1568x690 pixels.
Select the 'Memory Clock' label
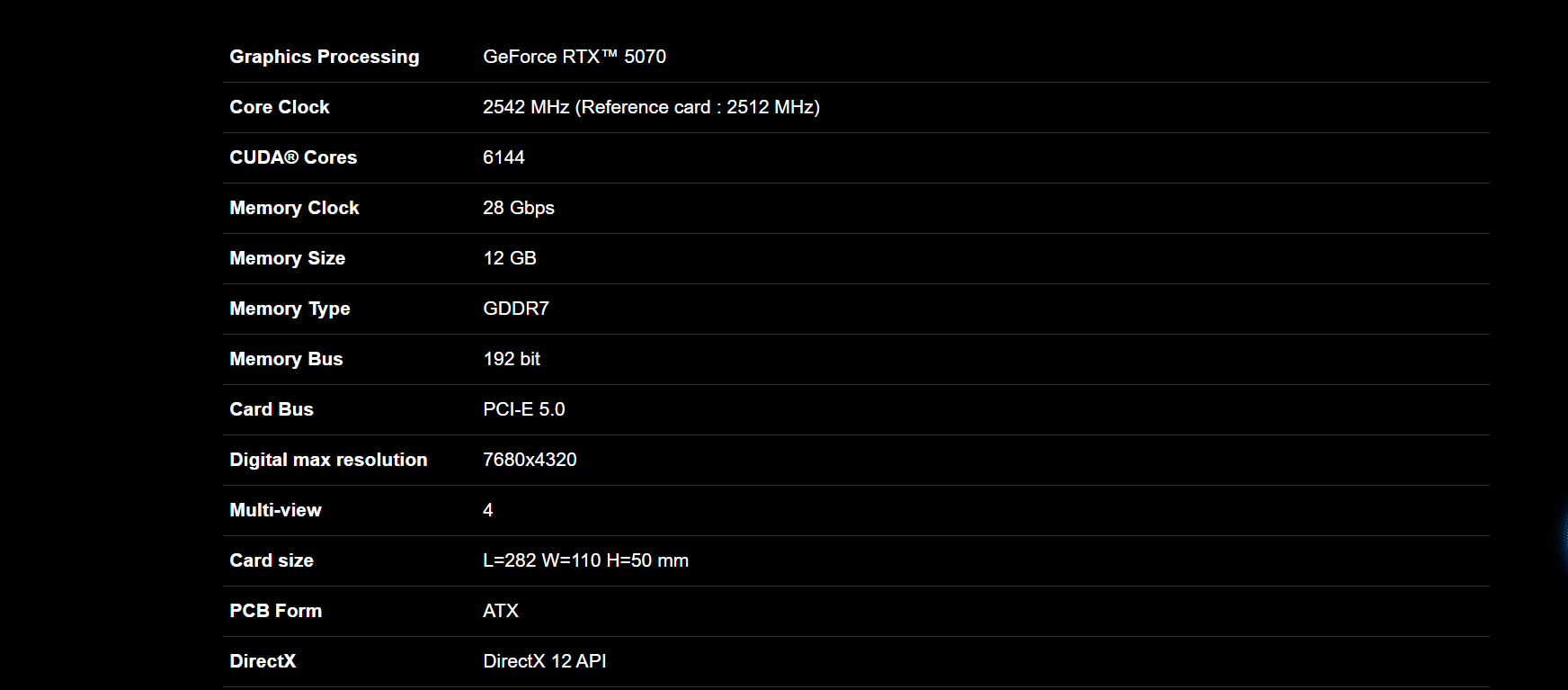pos(294,208)
